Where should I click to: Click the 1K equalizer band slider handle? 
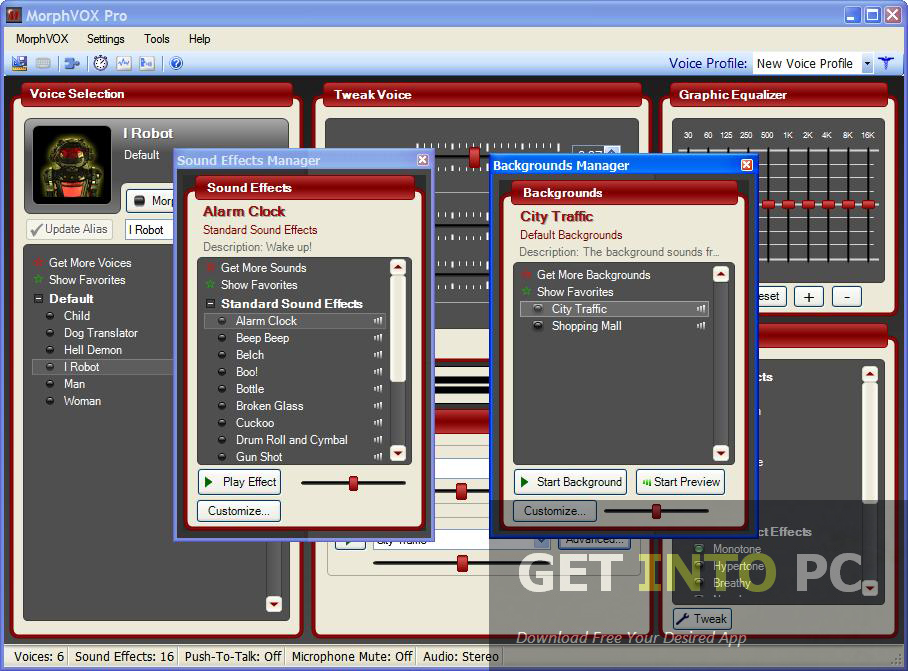[788, 204]
